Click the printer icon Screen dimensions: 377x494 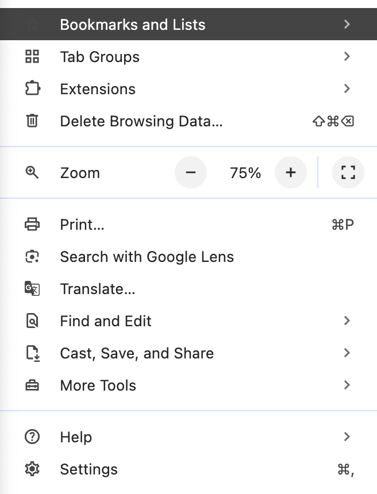(32, 224)
